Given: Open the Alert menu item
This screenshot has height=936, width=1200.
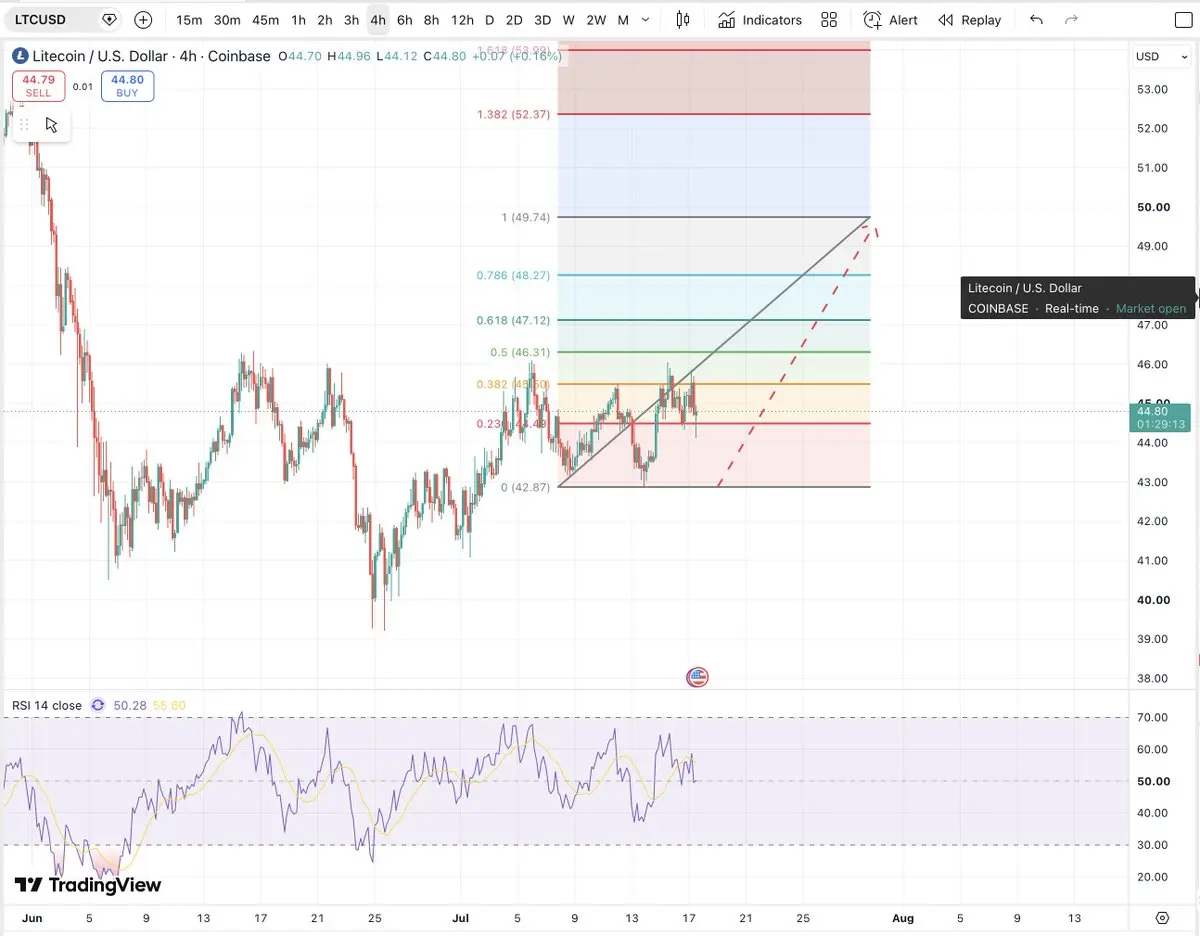Looking at the screenshot, I should pyautogui.click(x=891, y=20).
